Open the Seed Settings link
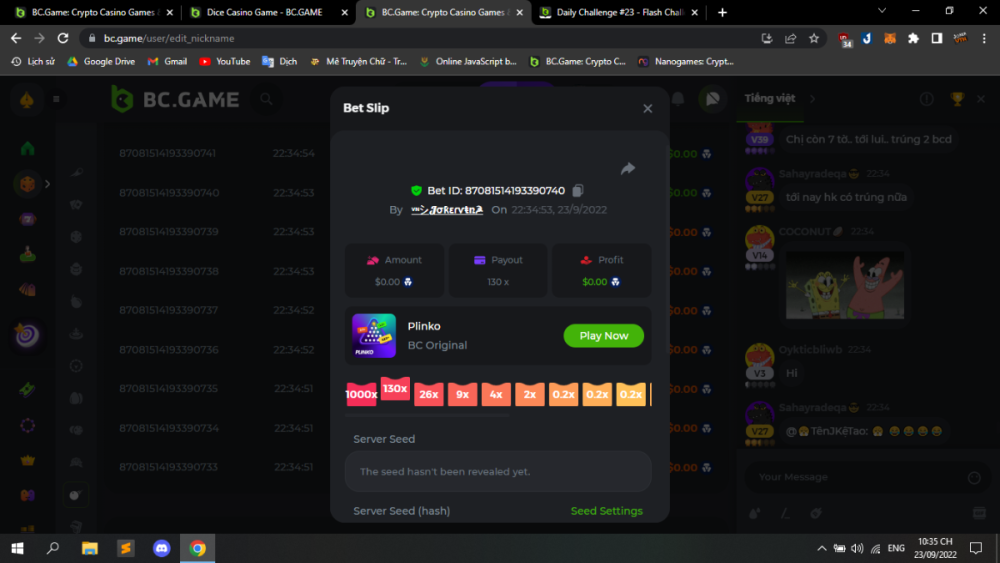This screenshot has width=1000, height=563. [x=606, y=511]
